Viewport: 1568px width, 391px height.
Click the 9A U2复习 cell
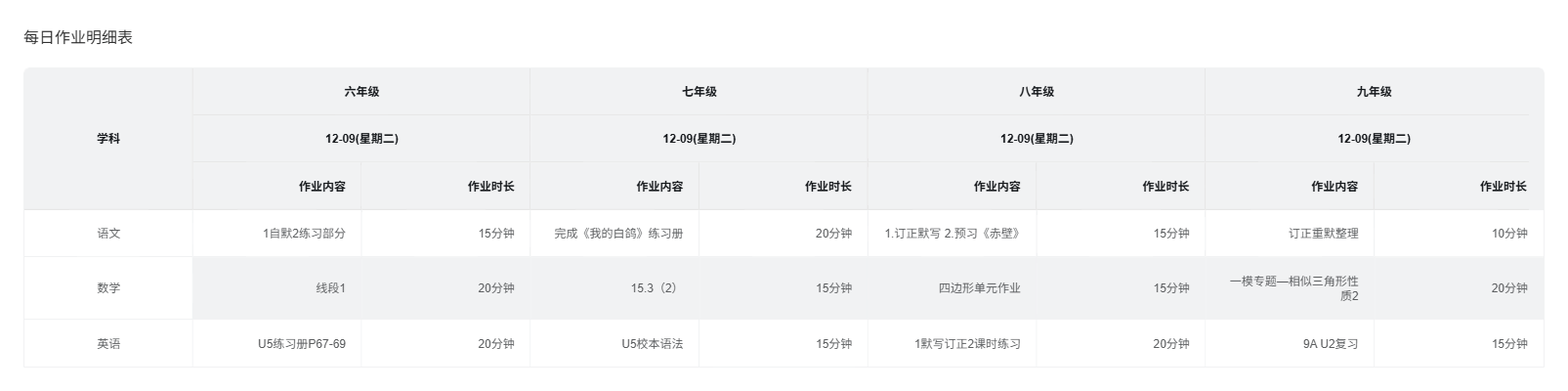point(1330,344)
